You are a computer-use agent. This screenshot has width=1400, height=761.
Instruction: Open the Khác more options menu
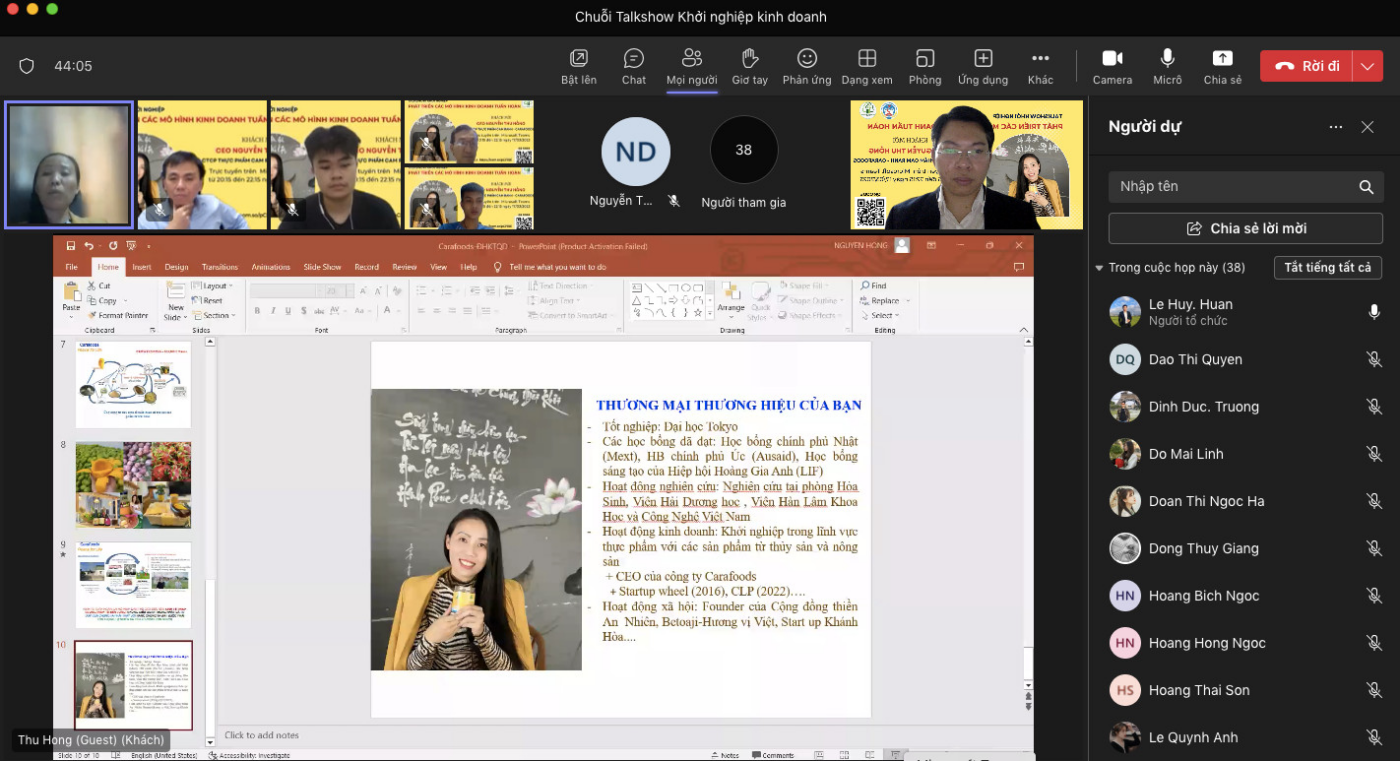point(1040,59)
